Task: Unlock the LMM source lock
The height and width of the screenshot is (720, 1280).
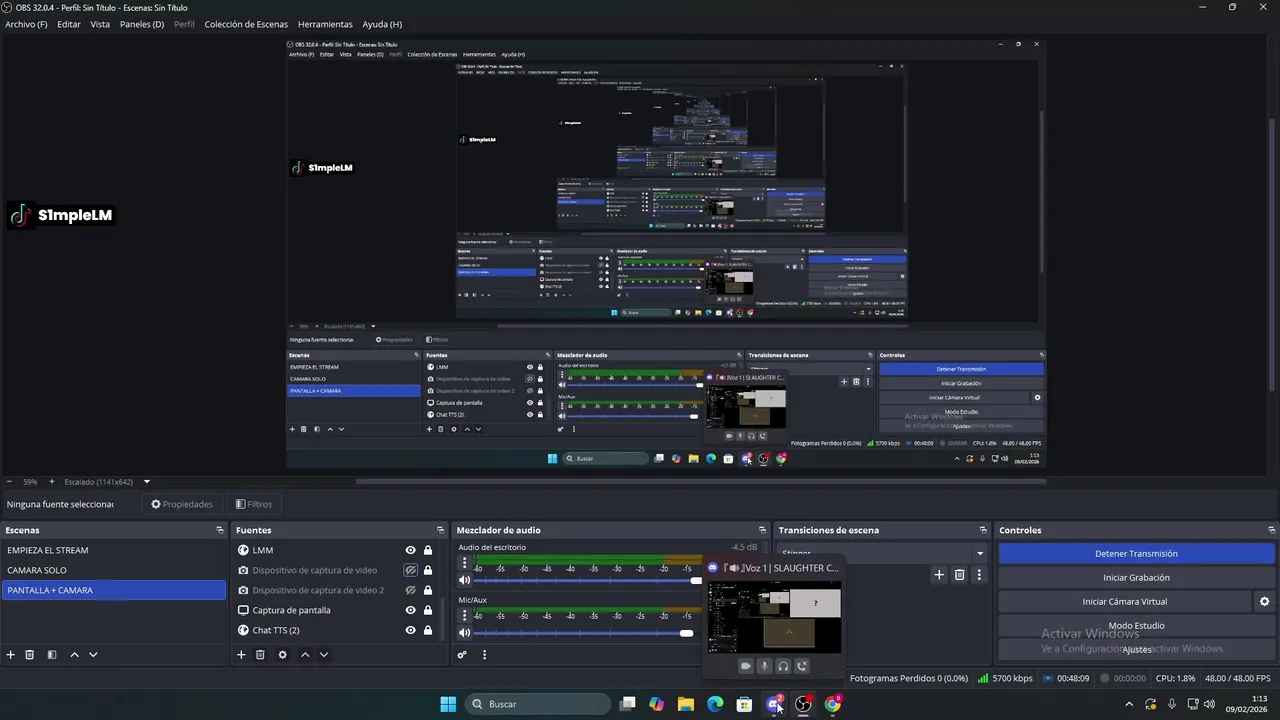Action: 428,550
